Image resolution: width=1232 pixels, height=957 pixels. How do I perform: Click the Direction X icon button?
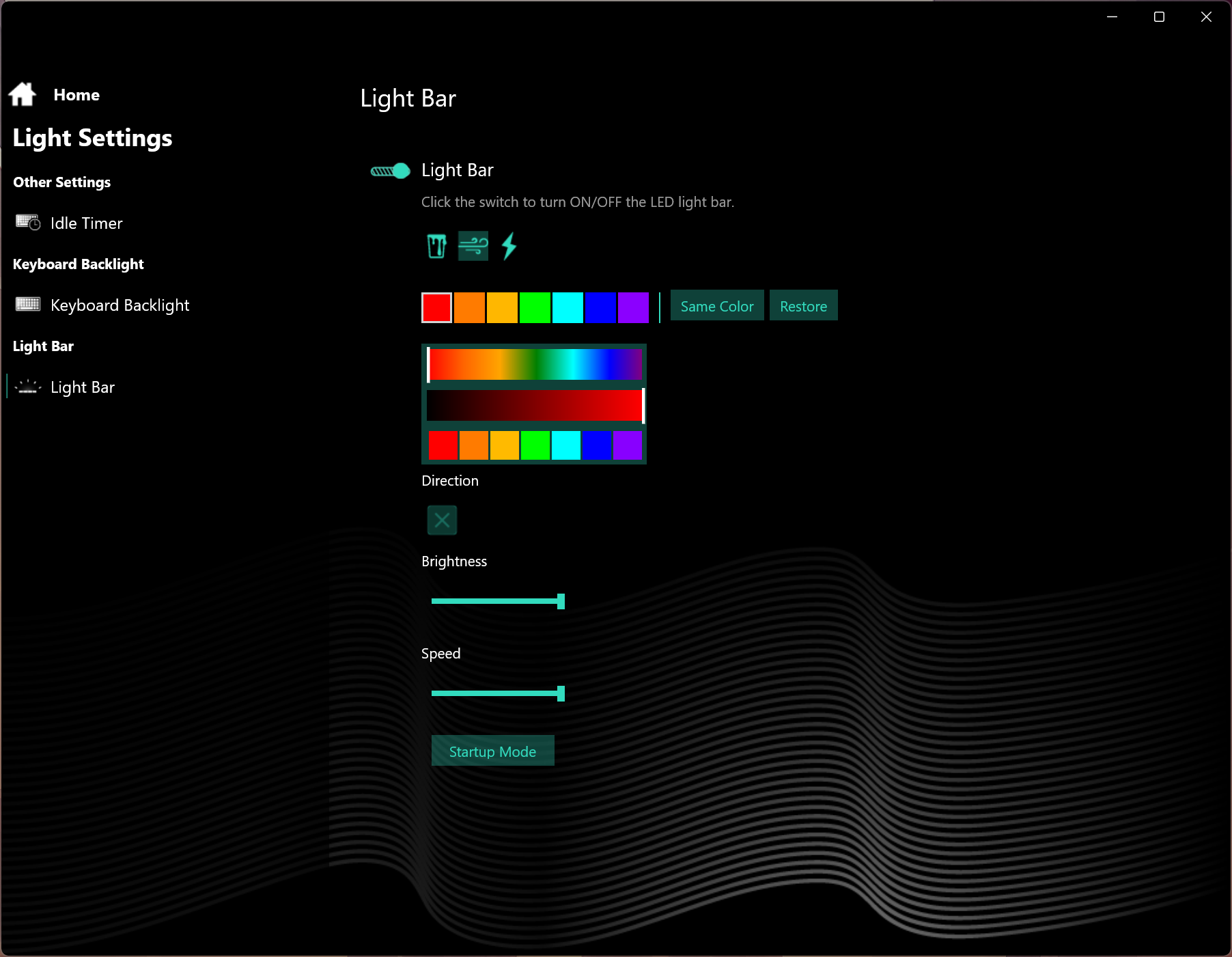pos(442,520)
